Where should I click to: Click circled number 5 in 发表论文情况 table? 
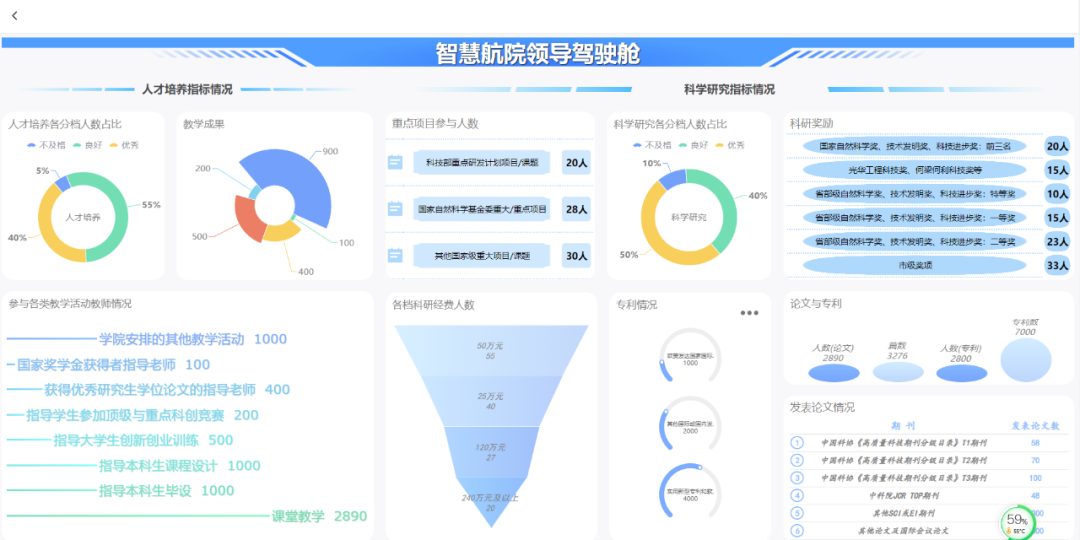click(797, 513)
